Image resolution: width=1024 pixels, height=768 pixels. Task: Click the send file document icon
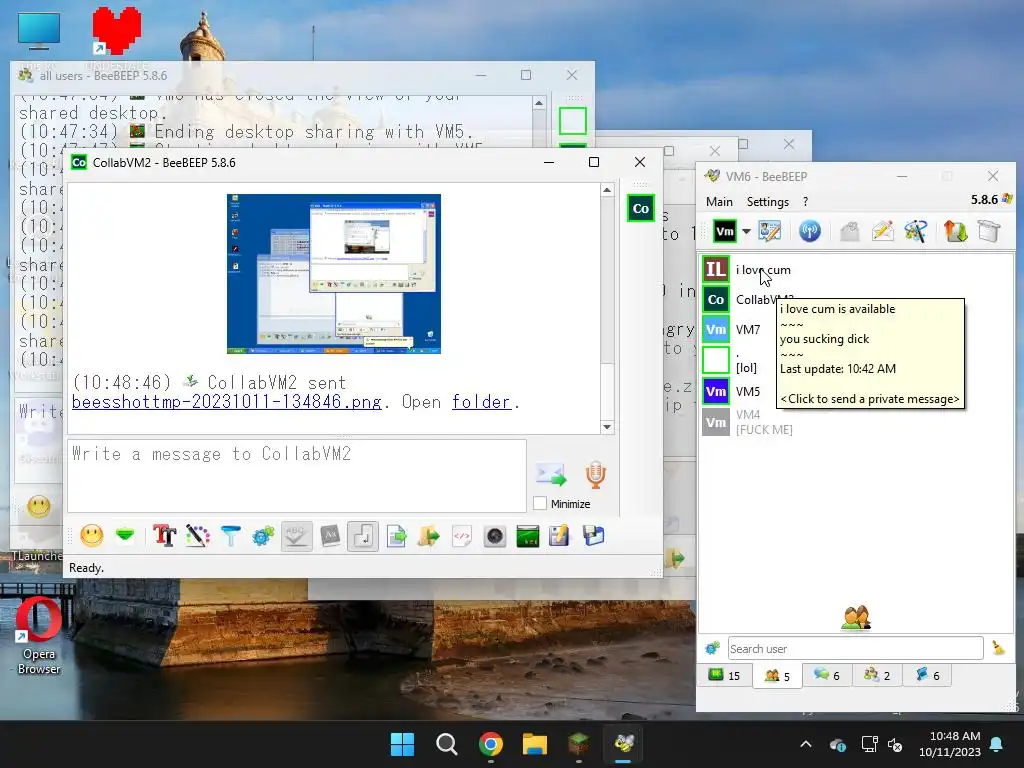pyautogui.click(x=396, y=536)
